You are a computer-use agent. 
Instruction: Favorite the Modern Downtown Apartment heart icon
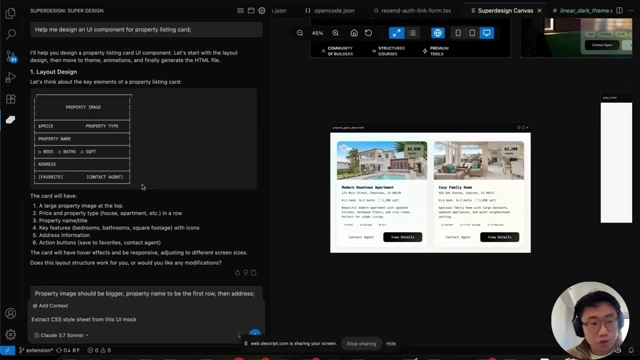344,148
